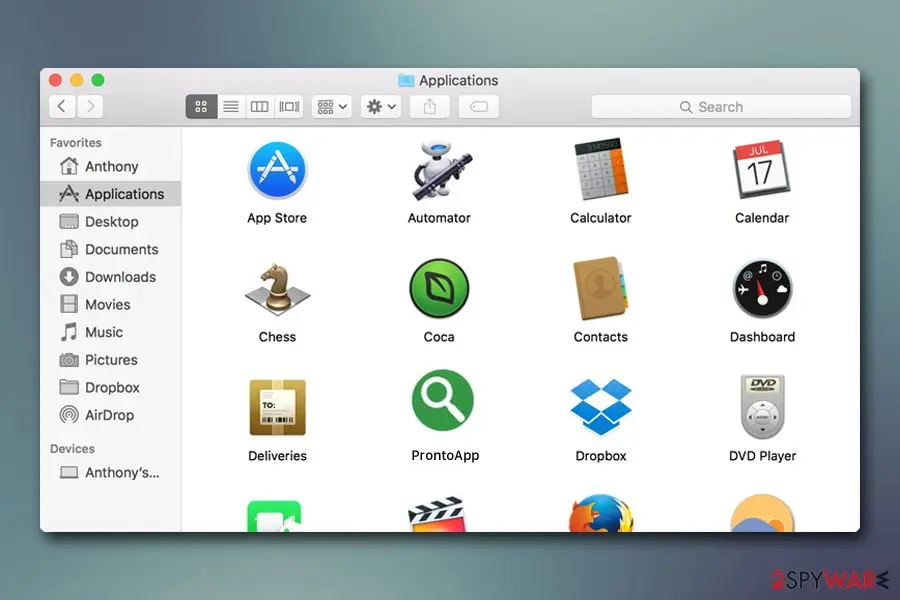900x600 pixels.
Task: Open Pictures in the sidebar
Action: point(110,360)
